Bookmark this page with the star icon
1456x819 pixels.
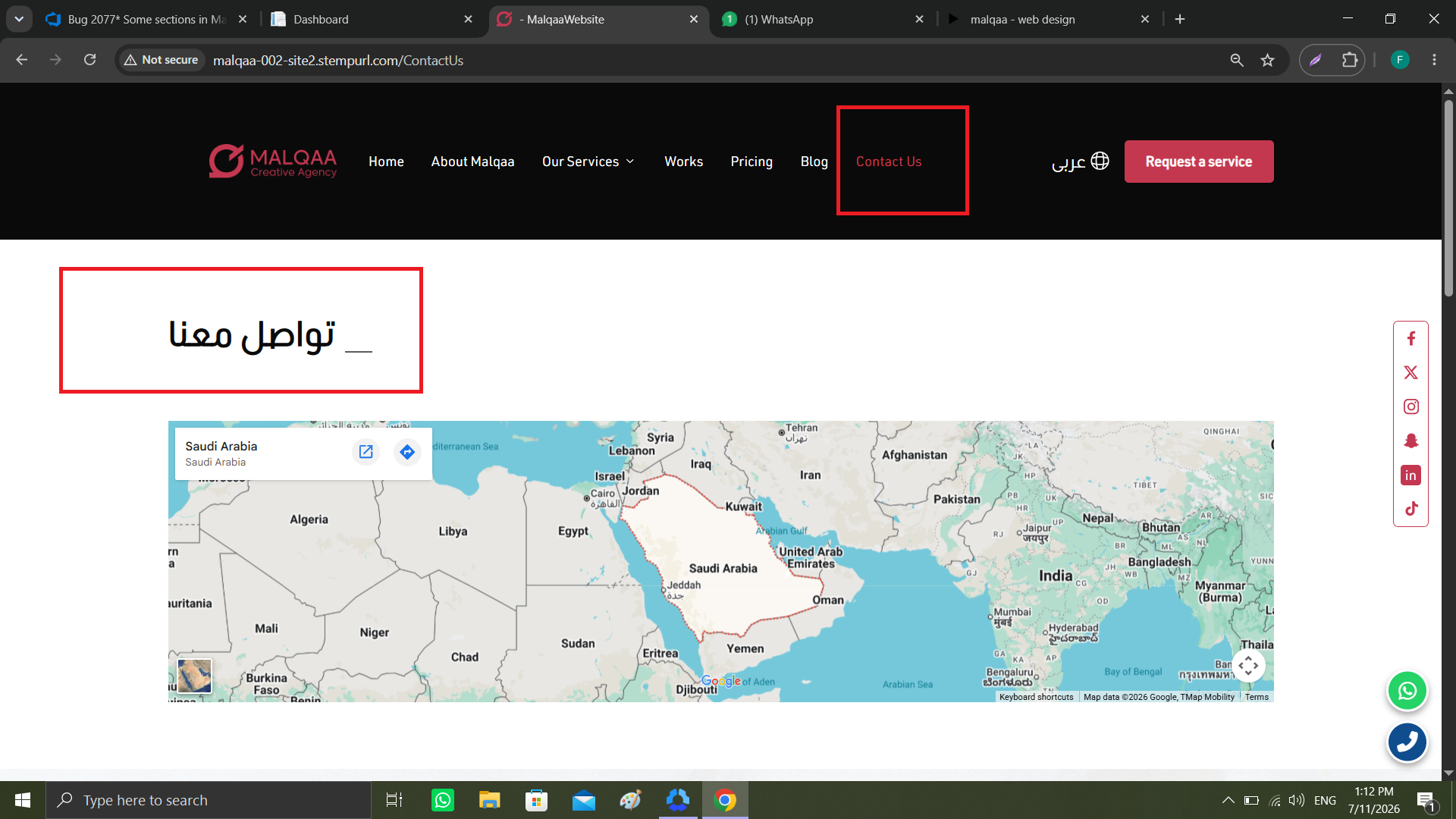click(x=1267, y=60)
